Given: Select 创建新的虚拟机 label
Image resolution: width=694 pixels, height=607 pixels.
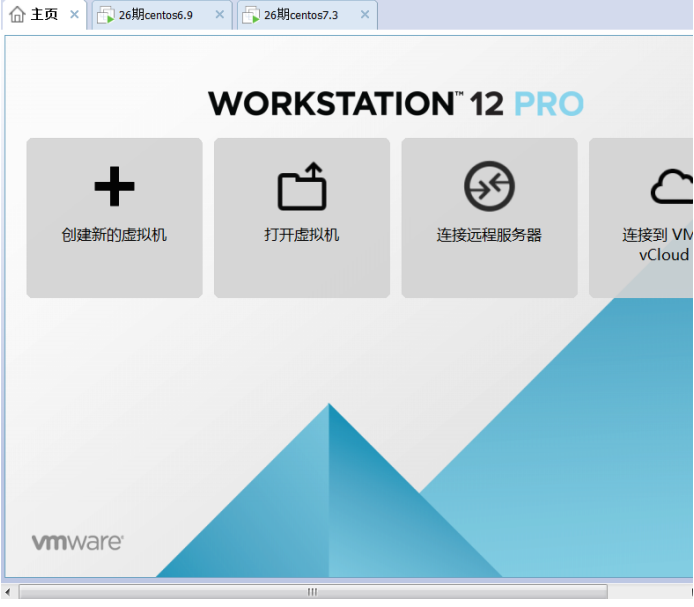Looking at the screenshot, I should coord(114,235).
